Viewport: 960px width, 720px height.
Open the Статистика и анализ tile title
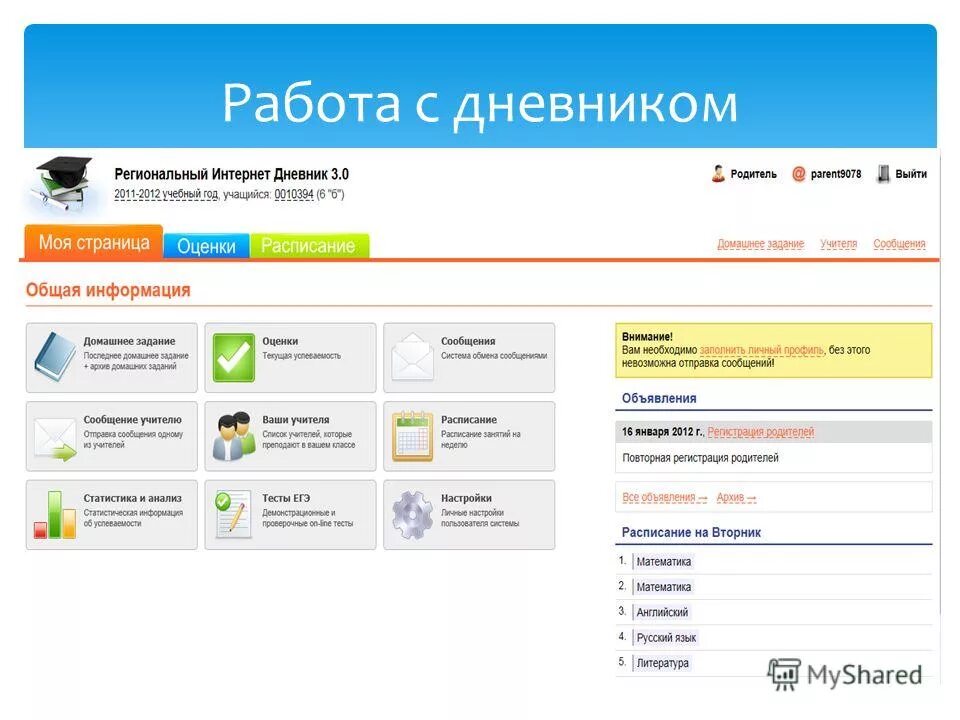133,498
